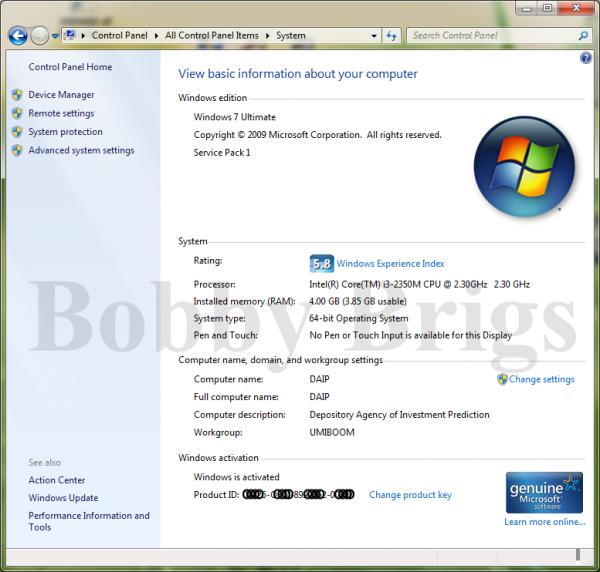Click Change product key
Screen dimensions: 600x572
click(x=410, y=495)
